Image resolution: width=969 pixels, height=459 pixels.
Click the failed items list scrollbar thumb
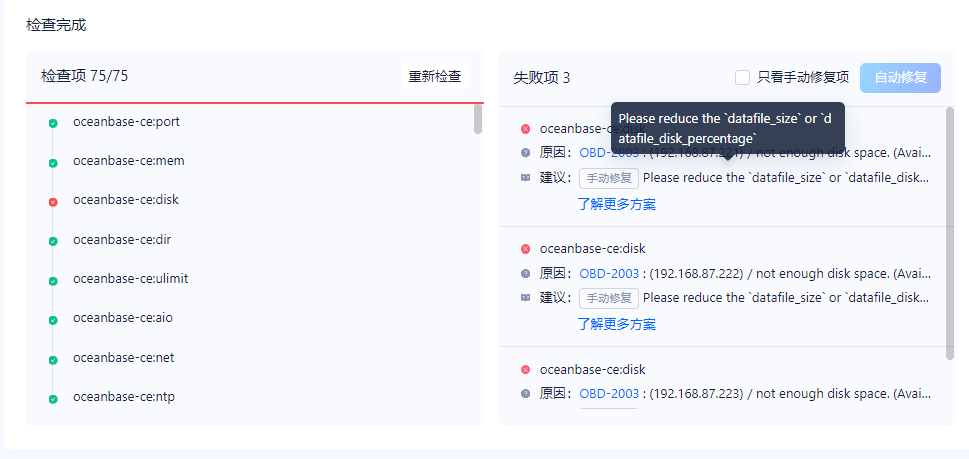click(950, 234)
